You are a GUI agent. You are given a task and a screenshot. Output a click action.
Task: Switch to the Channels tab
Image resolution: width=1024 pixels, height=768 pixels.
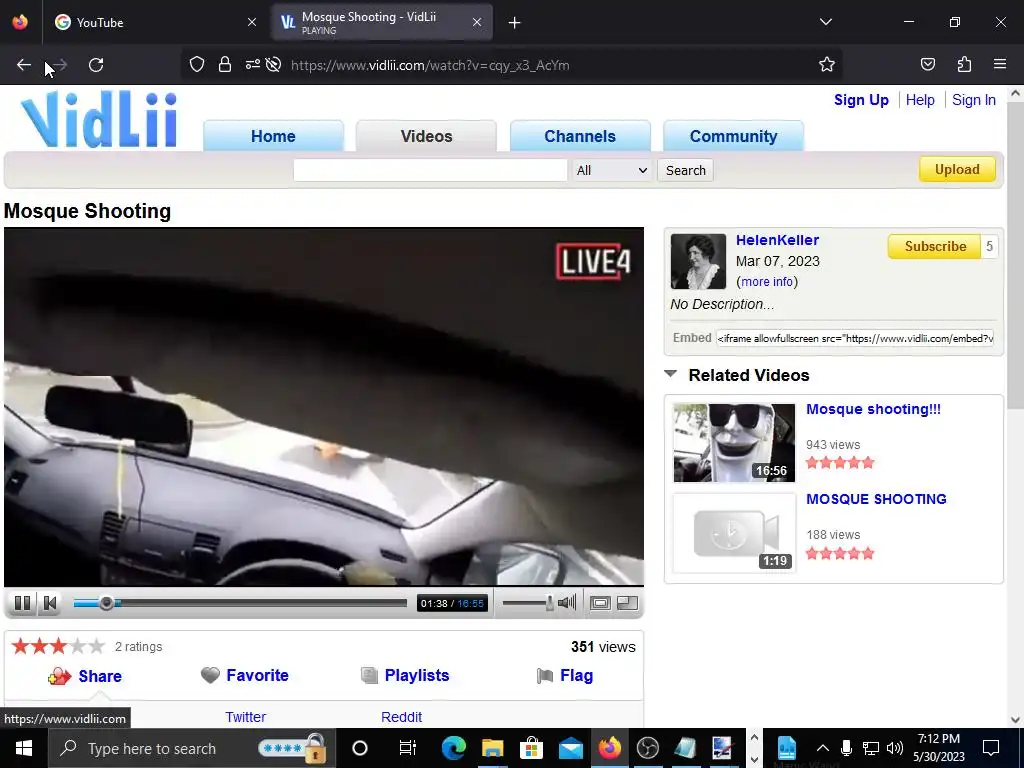[580, 136]
